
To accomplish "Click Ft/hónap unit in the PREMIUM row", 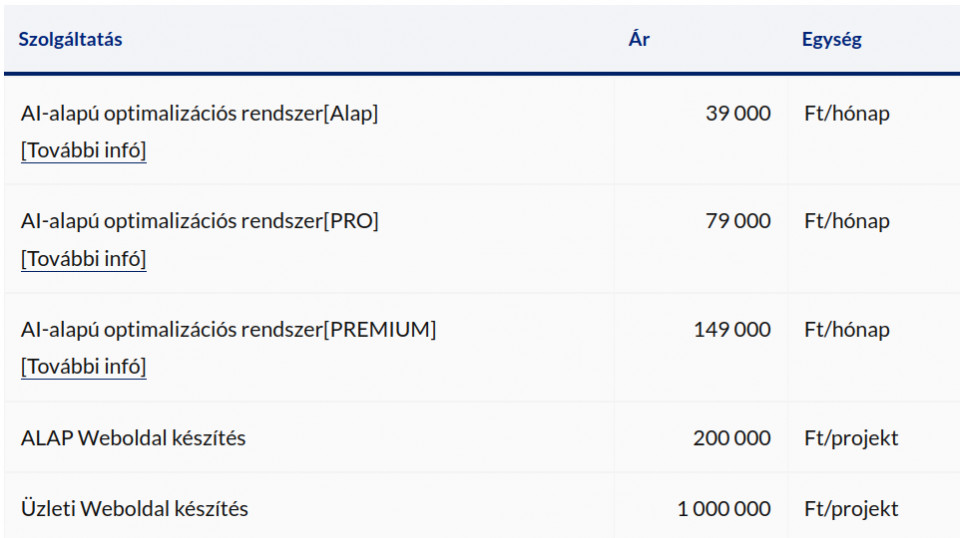I will (x=847, y=330).
